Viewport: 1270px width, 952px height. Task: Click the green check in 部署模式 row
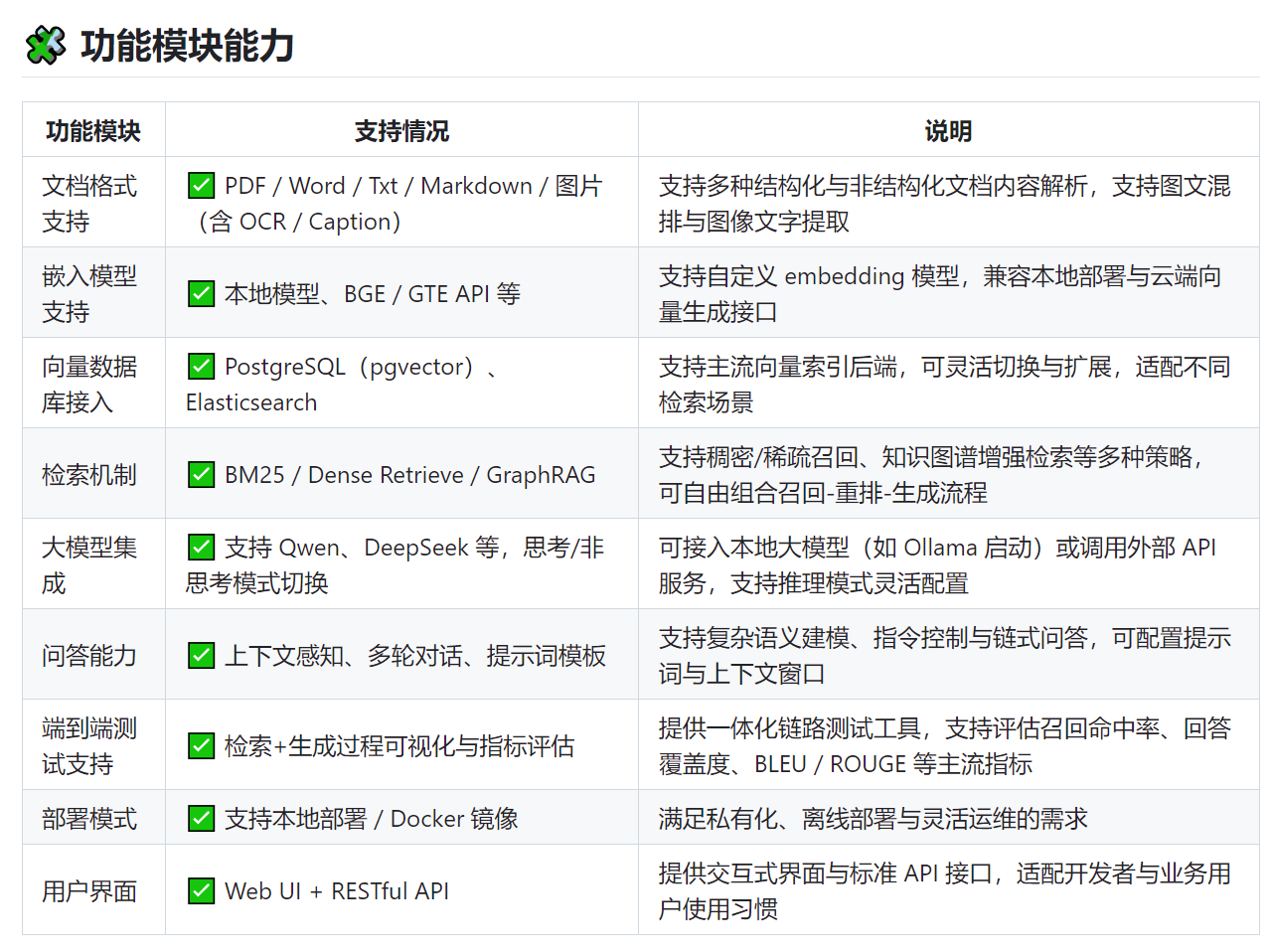[201, 819]
